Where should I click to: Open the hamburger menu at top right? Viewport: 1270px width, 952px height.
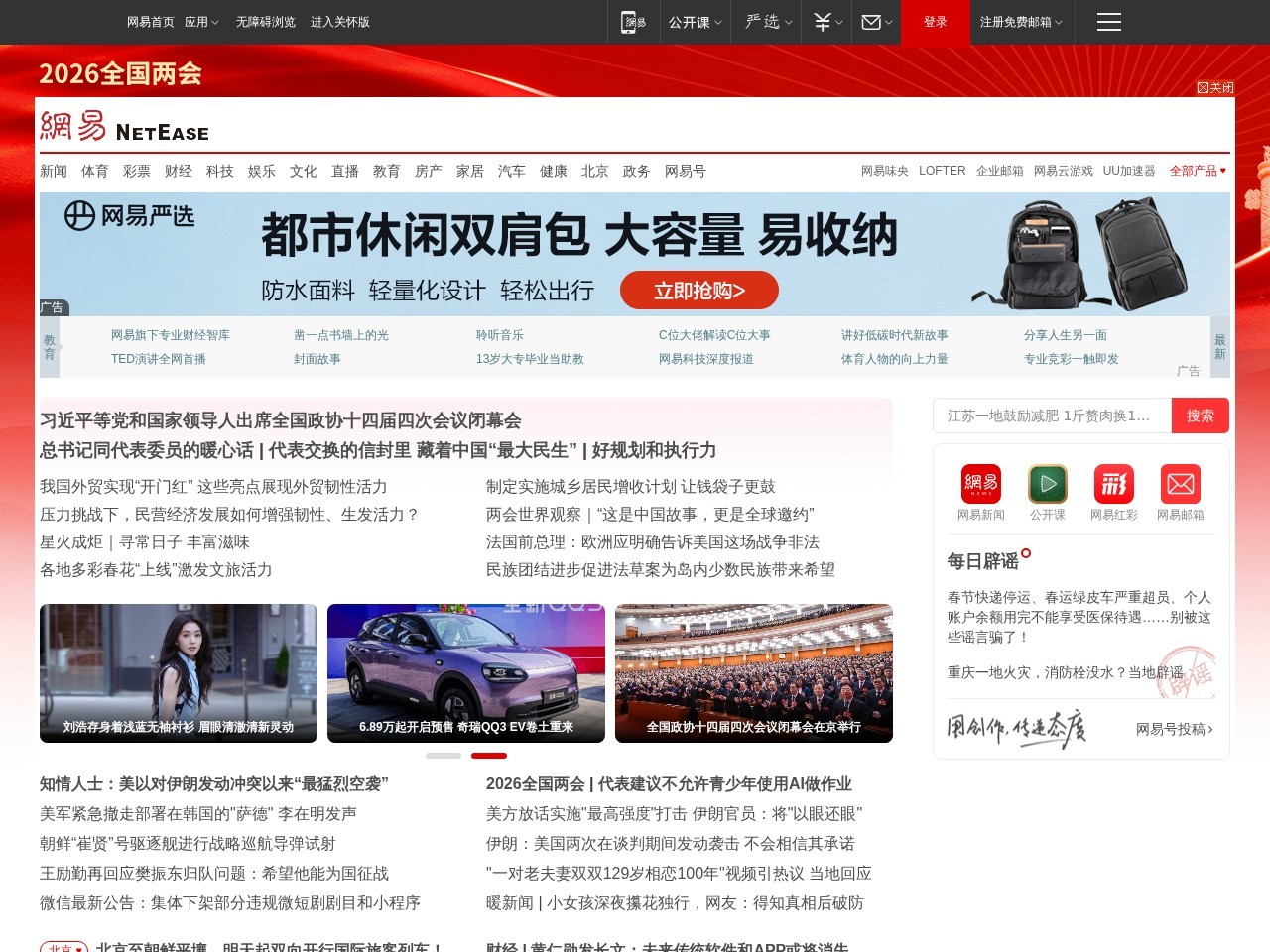(1108, 22)
